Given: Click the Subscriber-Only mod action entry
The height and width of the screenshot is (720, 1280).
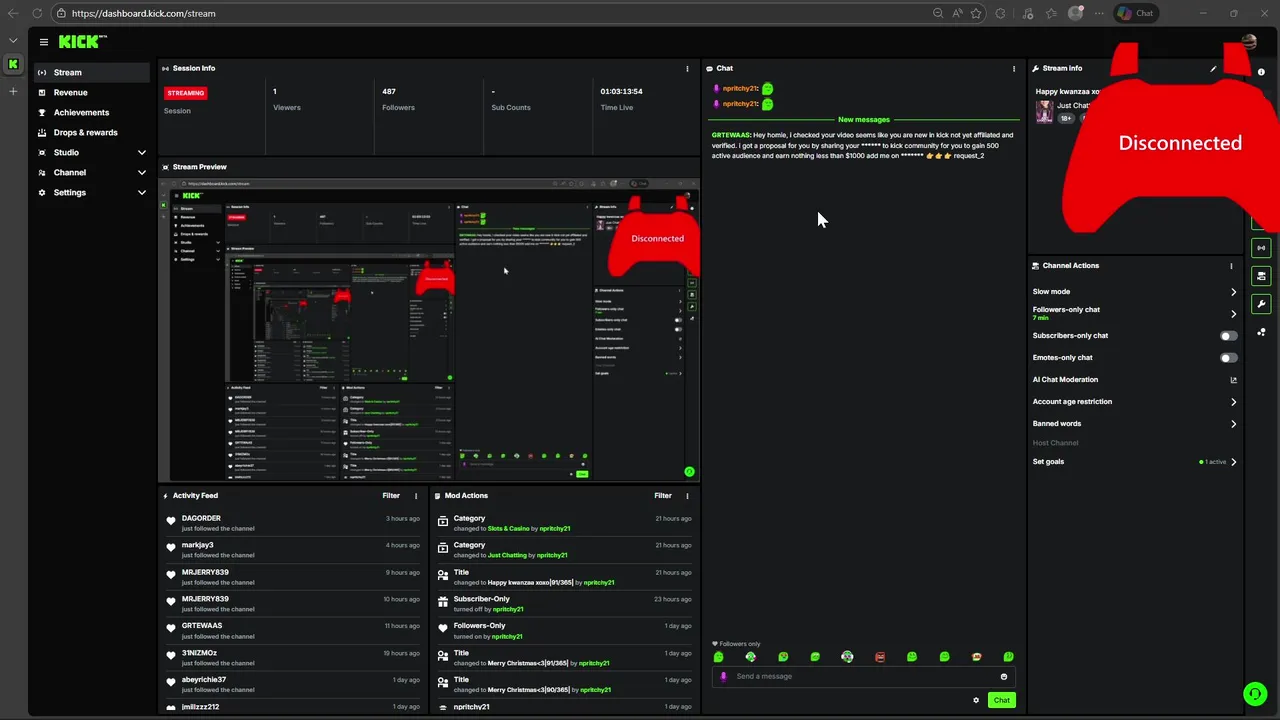Looking at the screenshot, I should pos(564,604).
